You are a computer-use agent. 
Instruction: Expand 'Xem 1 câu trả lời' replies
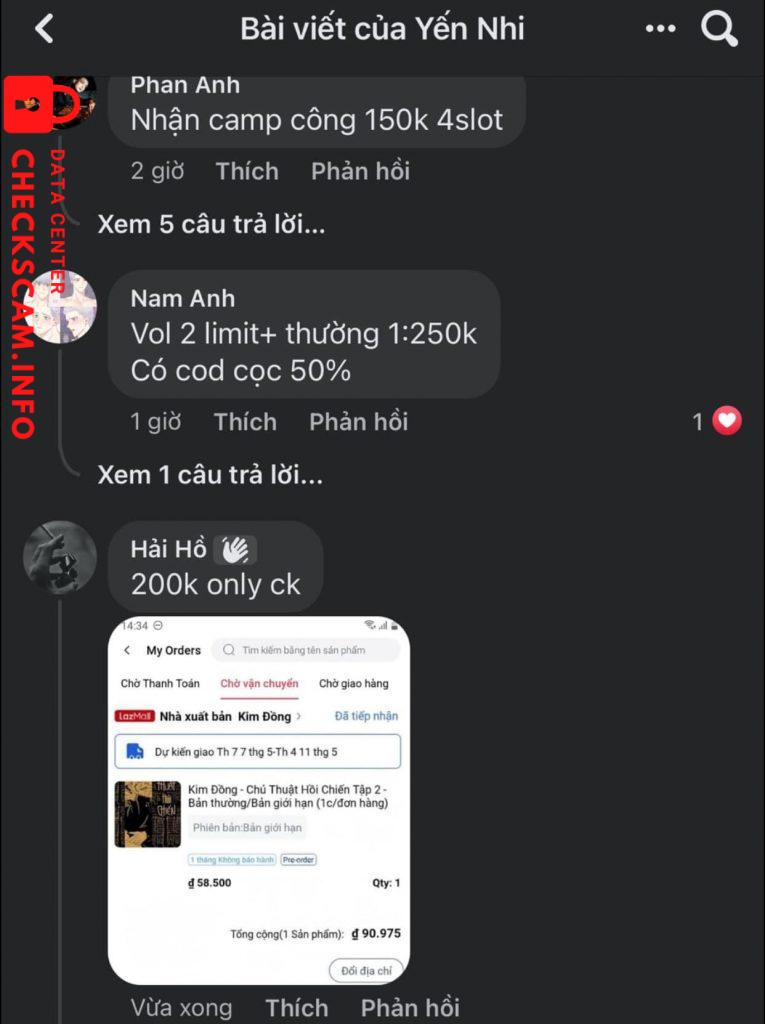click(x=210, y=475)
